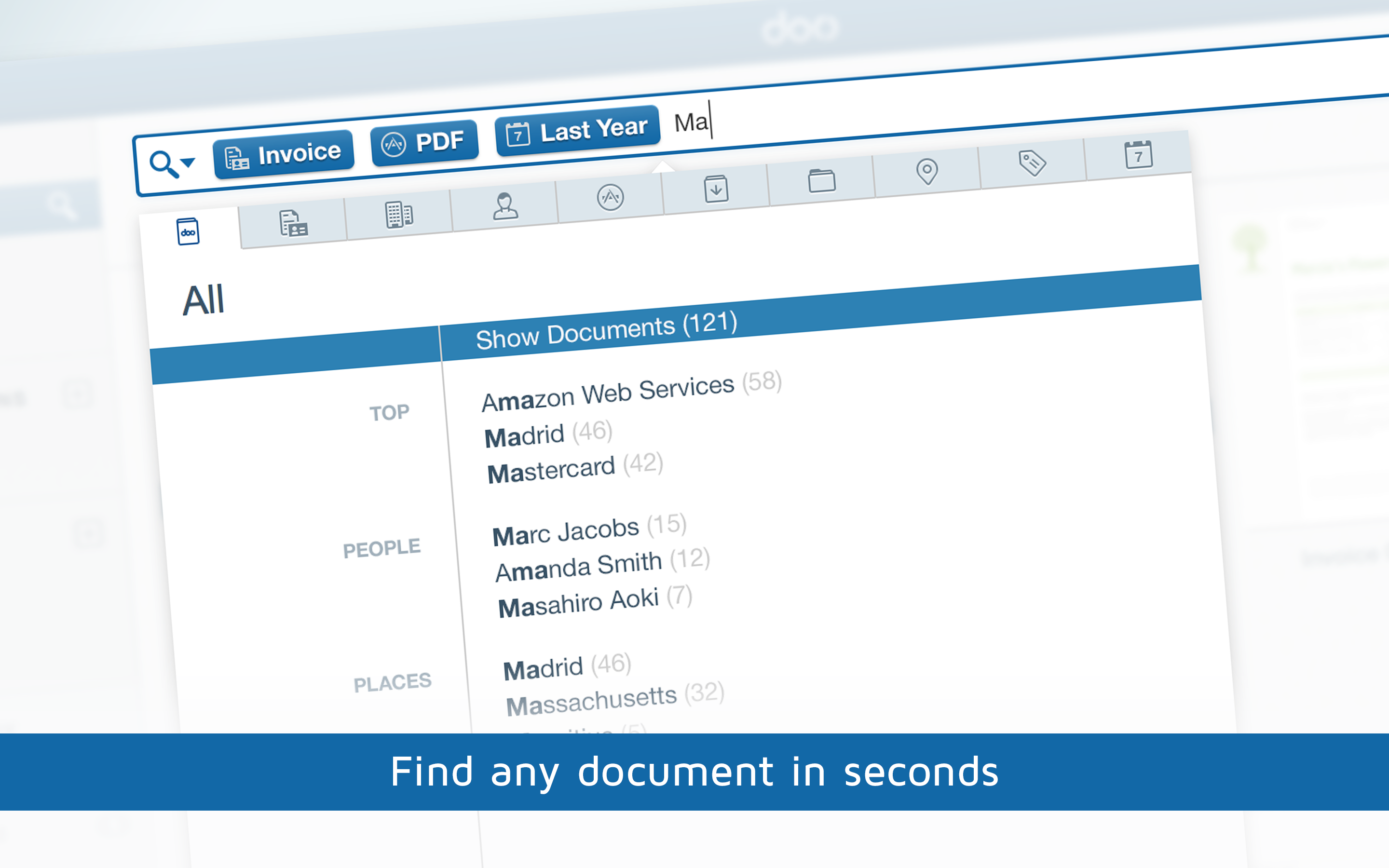
Task: Select the document type tab icon
Action: [x=293, y=223]
